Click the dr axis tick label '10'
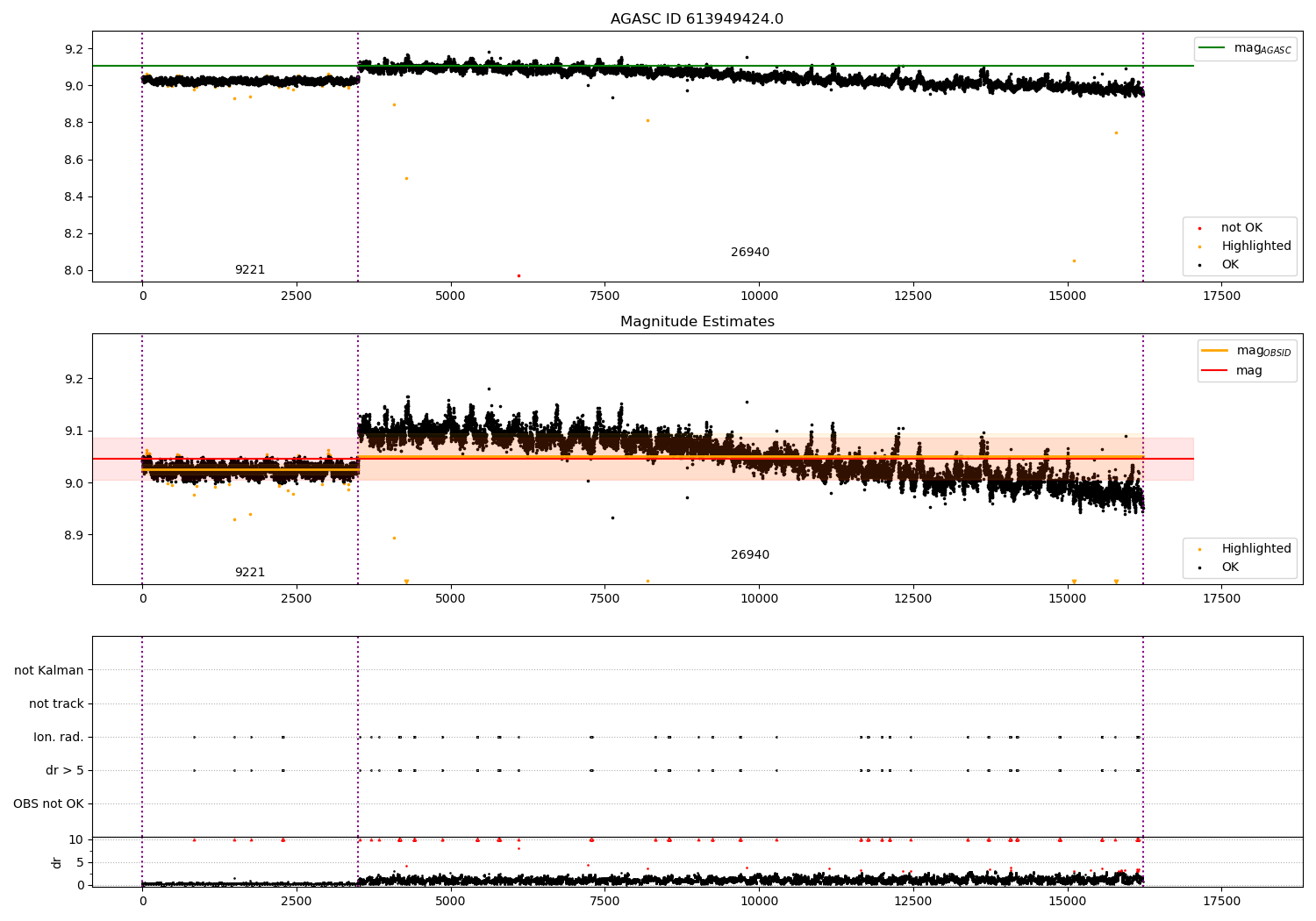 [x=76, y=839]
